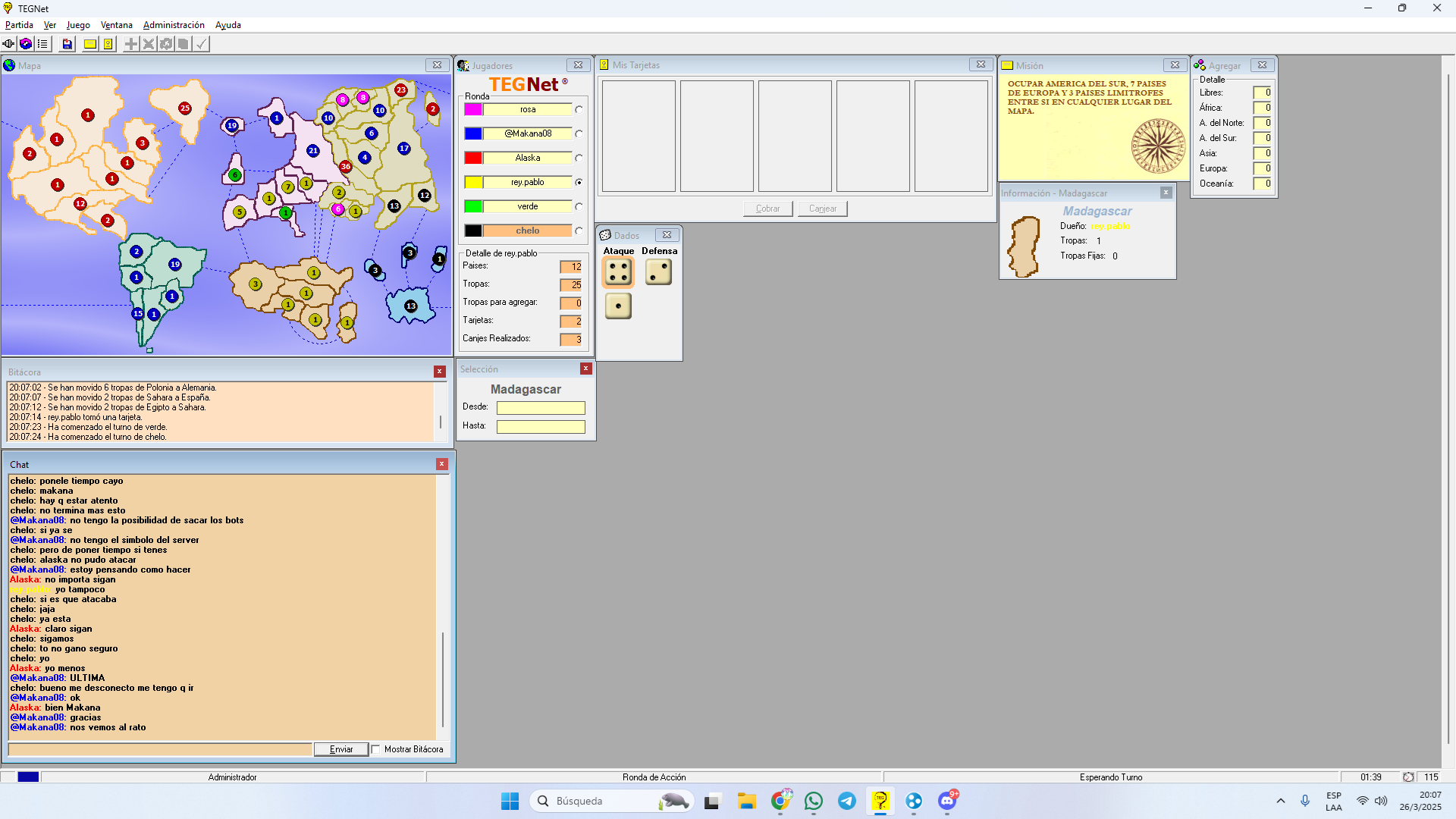
Task: Open the Juego menu
Action: click(78, 25)
